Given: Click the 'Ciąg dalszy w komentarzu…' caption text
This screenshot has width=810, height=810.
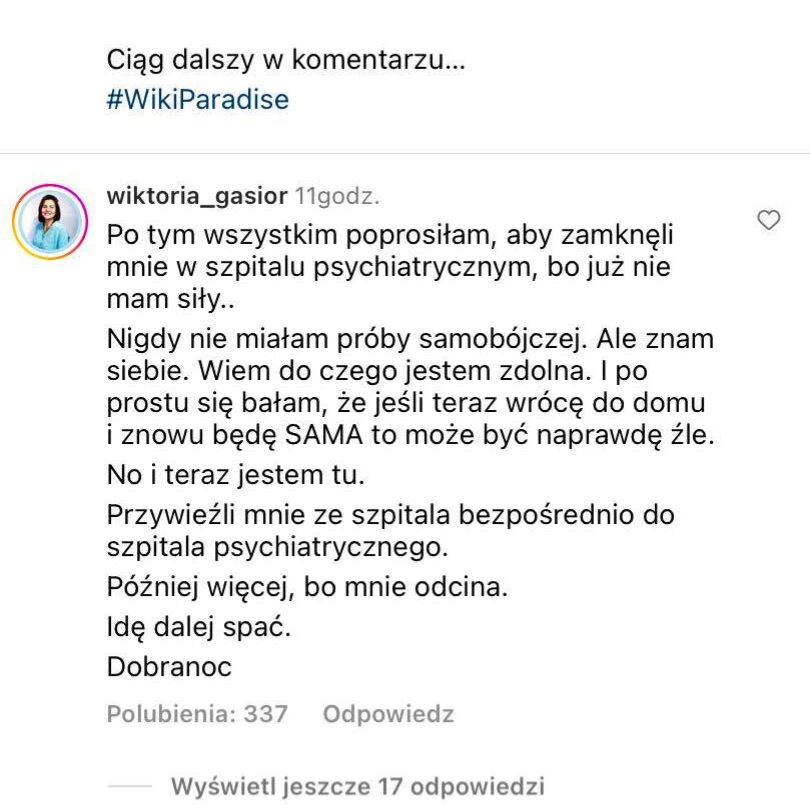Looking at the screenshot, I should tap(286, 60).
